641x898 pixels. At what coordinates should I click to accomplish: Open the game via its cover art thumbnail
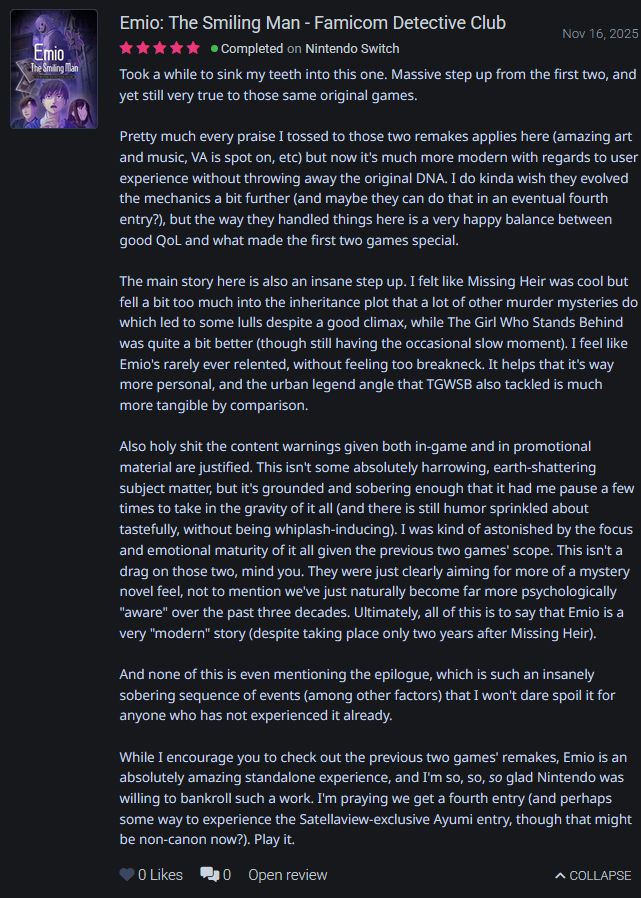53,70
